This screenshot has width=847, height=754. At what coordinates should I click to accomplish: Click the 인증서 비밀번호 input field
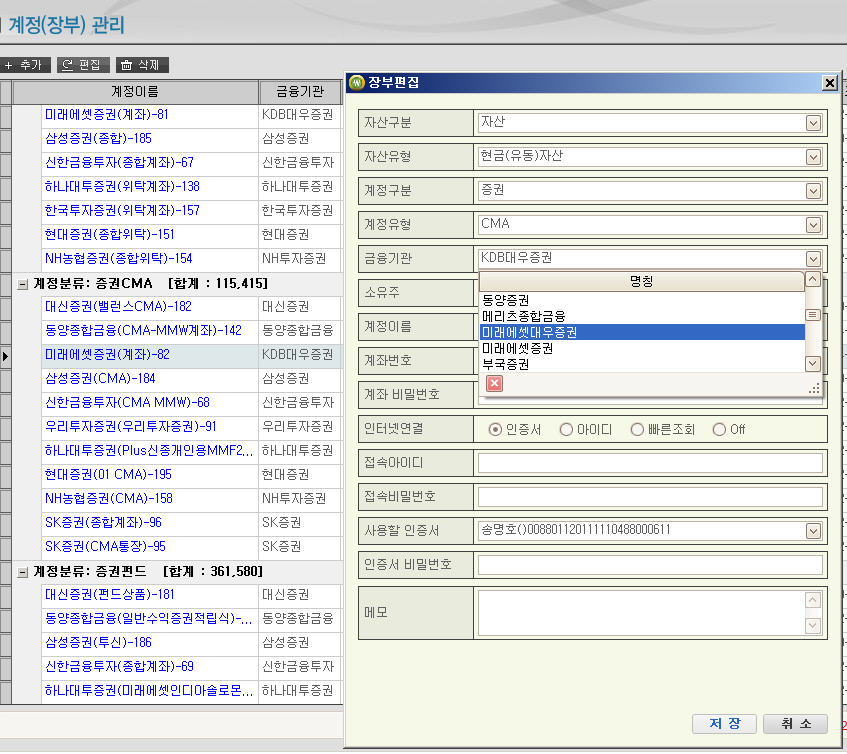pyautogui.click(x=650, y=565)
